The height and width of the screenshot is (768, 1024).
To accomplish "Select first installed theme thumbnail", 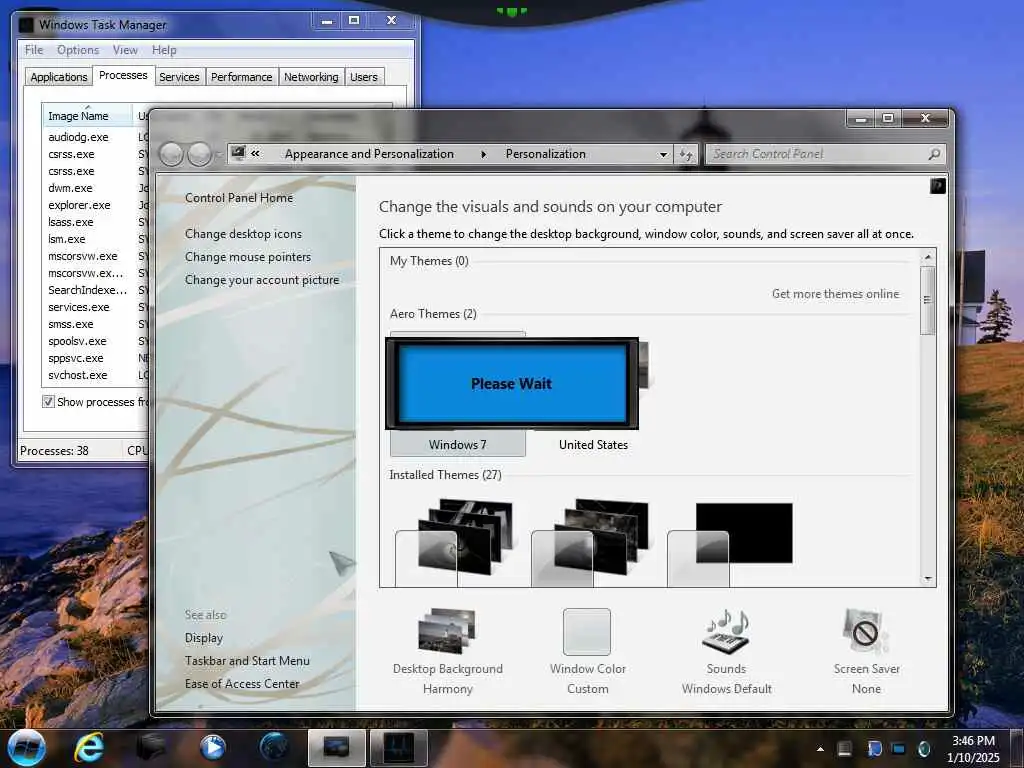I will pos(456,542).
